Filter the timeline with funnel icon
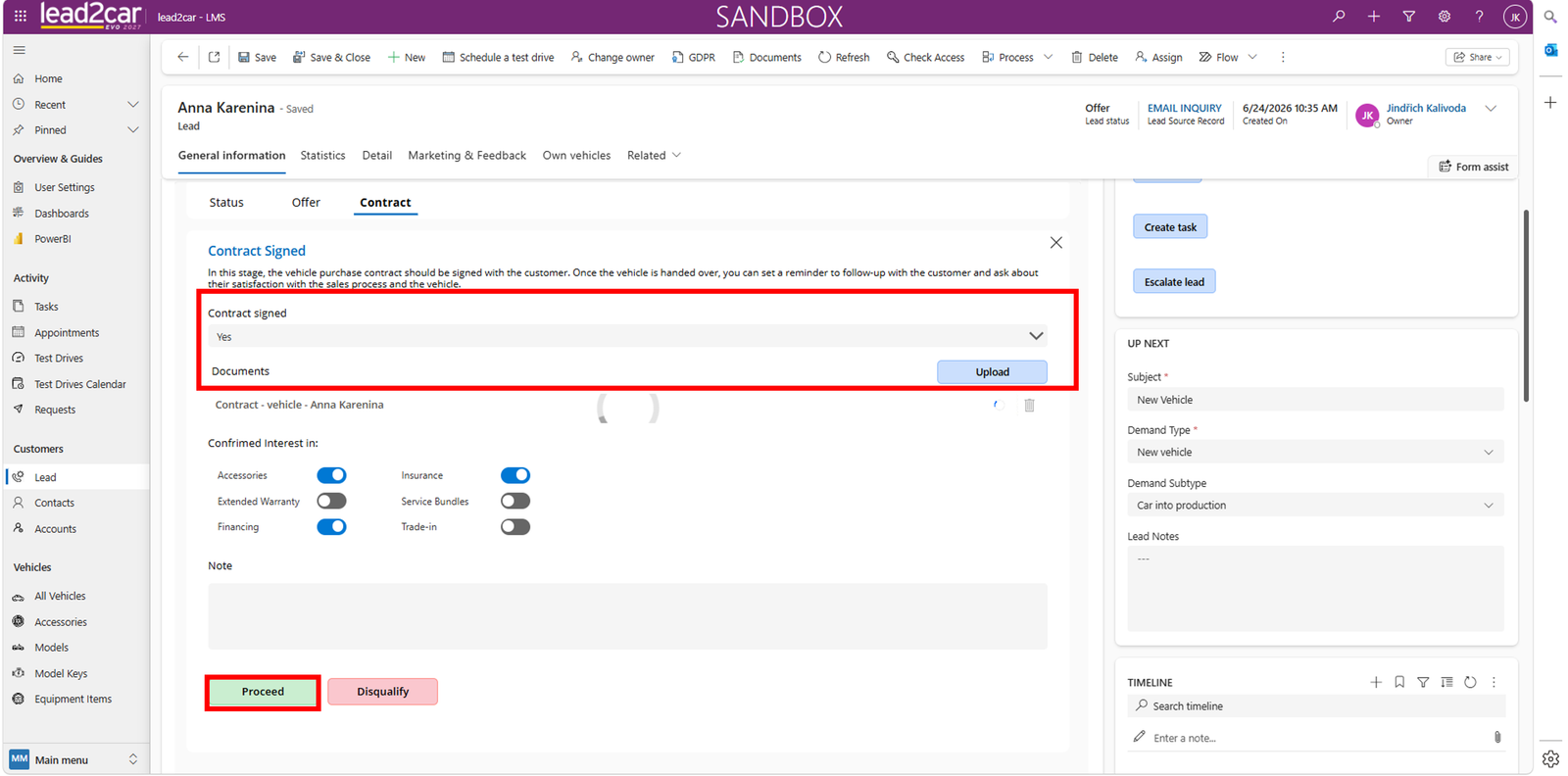The image size is (1568, 776). pyautogui.click(x=1423, y=682)
